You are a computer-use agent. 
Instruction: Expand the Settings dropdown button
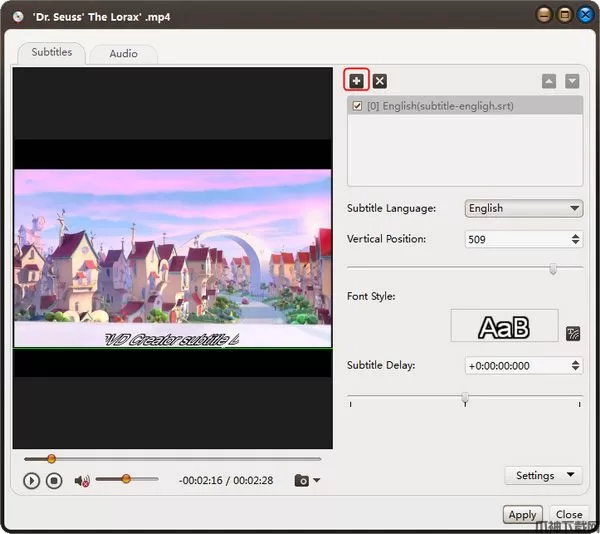point(543,476)
